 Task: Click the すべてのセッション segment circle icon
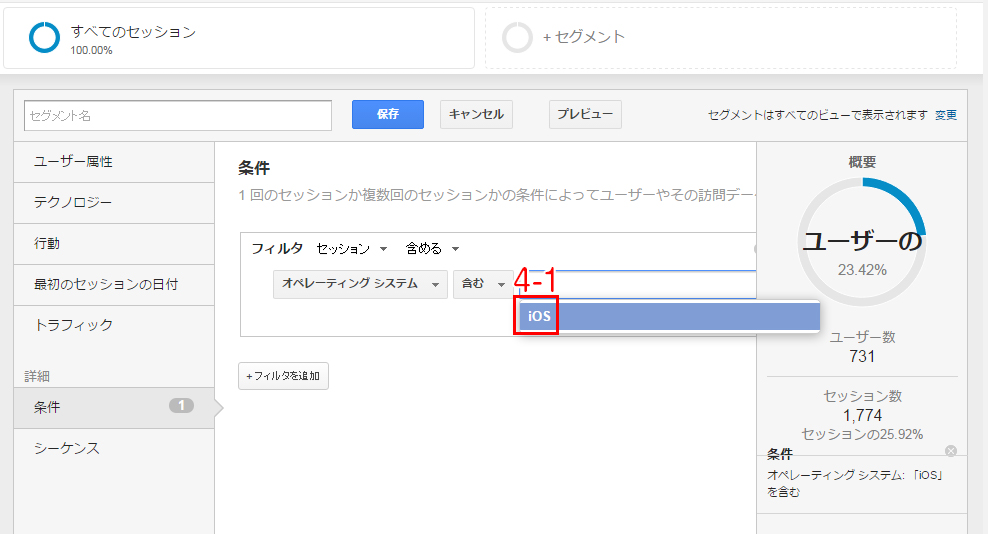click(44, 38)
